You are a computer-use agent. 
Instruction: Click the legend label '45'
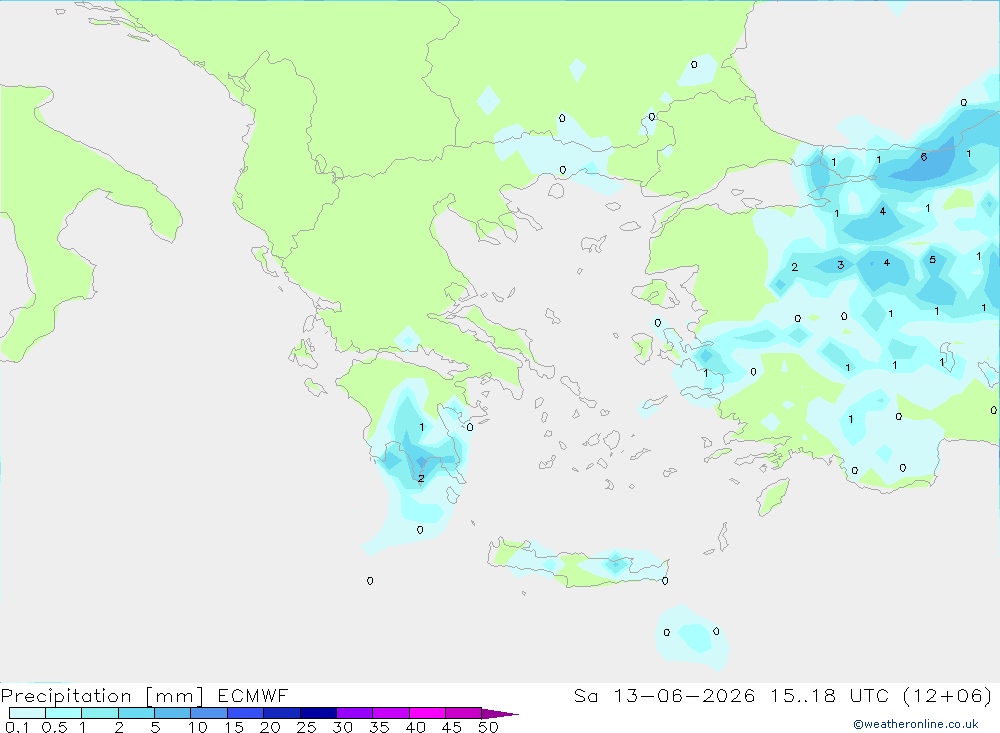(x=452, y=727)
